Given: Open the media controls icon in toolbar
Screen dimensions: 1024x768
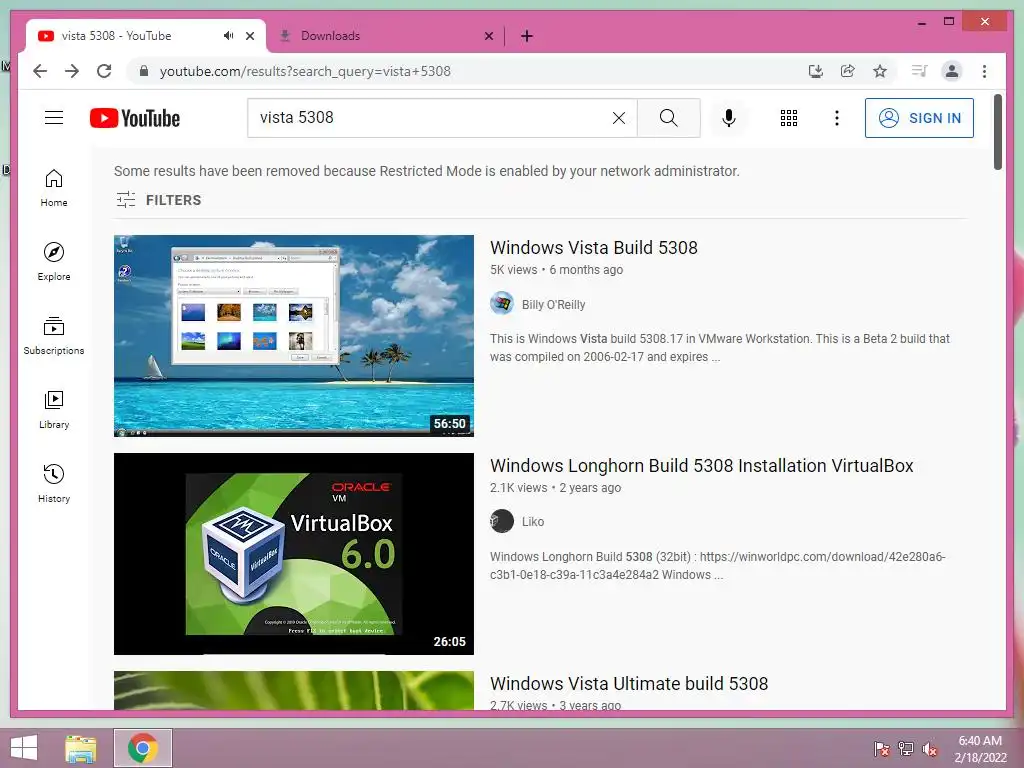Looking at the screenshot, I should pos(920,71).
